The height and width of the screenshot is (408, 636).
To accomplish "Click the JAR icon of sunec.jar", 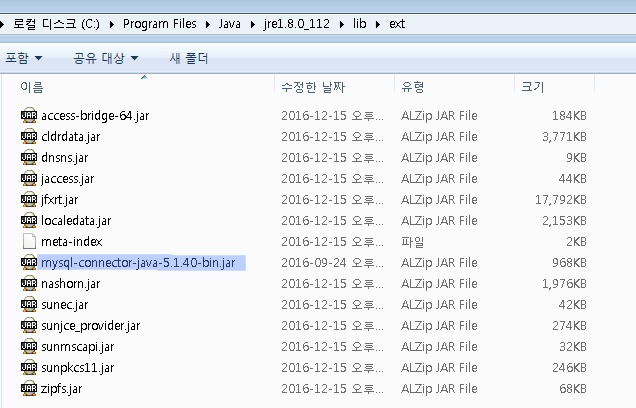I will pyautogui.click(x=29, y=305).
